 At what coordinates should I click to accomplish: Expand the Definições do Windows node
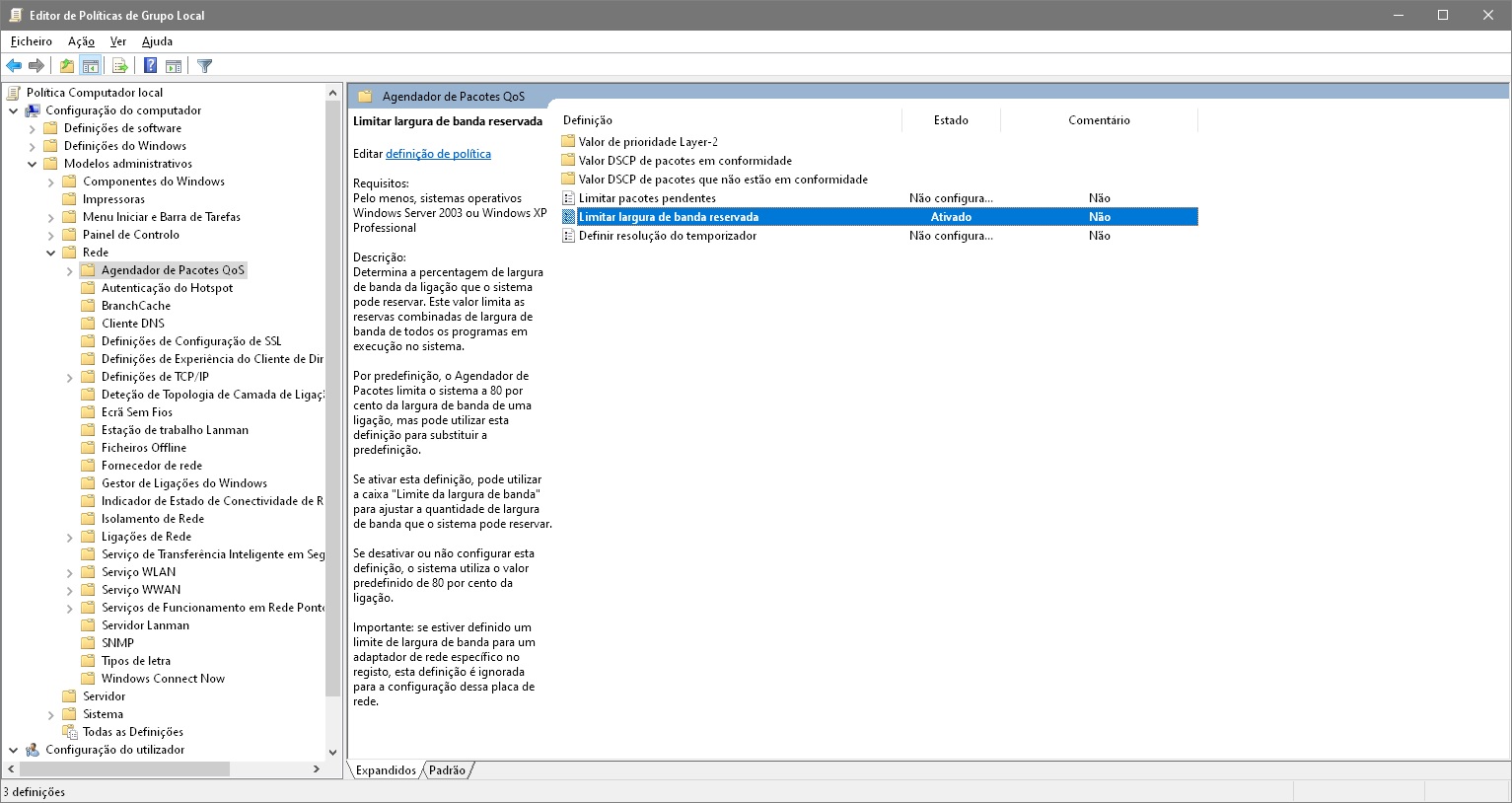point(32,146)
